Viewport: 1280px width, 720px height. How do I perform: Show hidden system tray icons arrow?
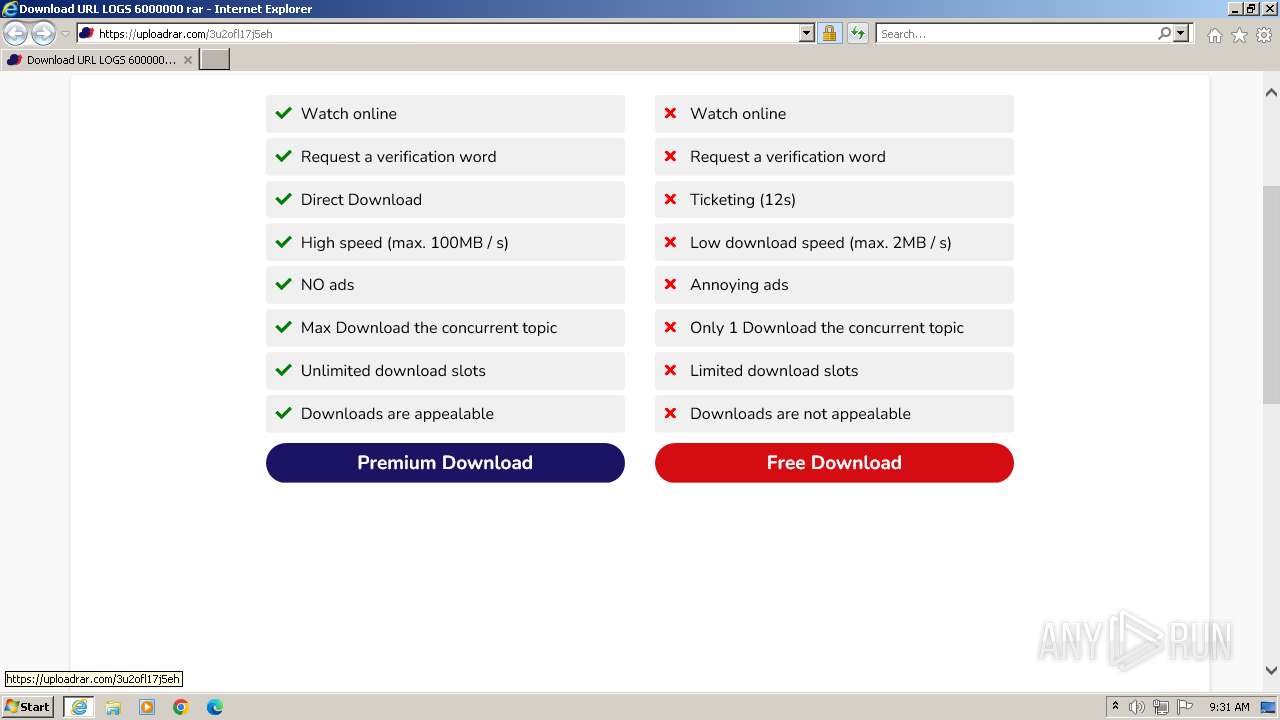(x=1115, y=707)
